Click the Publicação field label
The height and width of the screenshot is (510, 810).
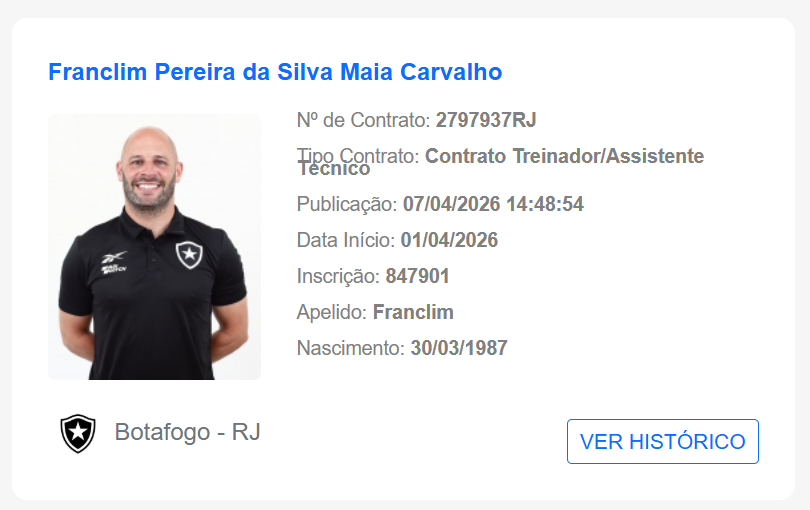pyautogui.click(x=346, y=204)
